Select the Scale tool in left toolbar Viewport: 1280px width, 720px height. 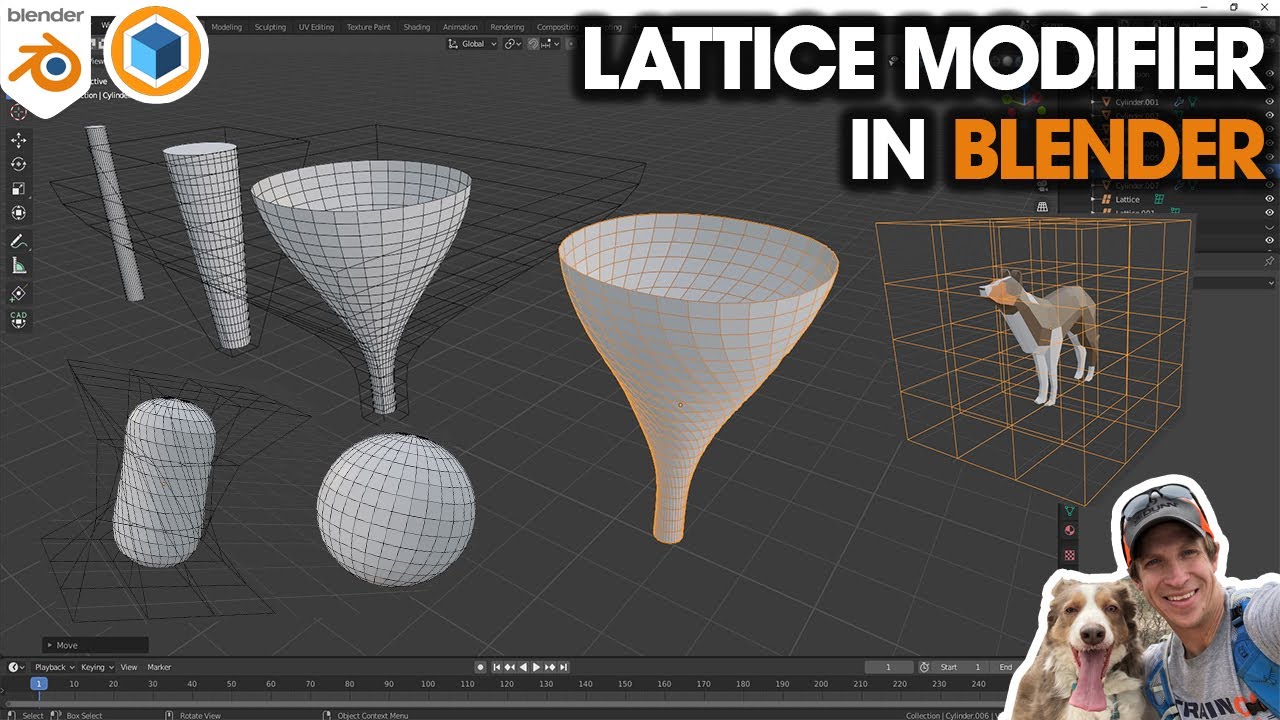click(x=18, y=188)
